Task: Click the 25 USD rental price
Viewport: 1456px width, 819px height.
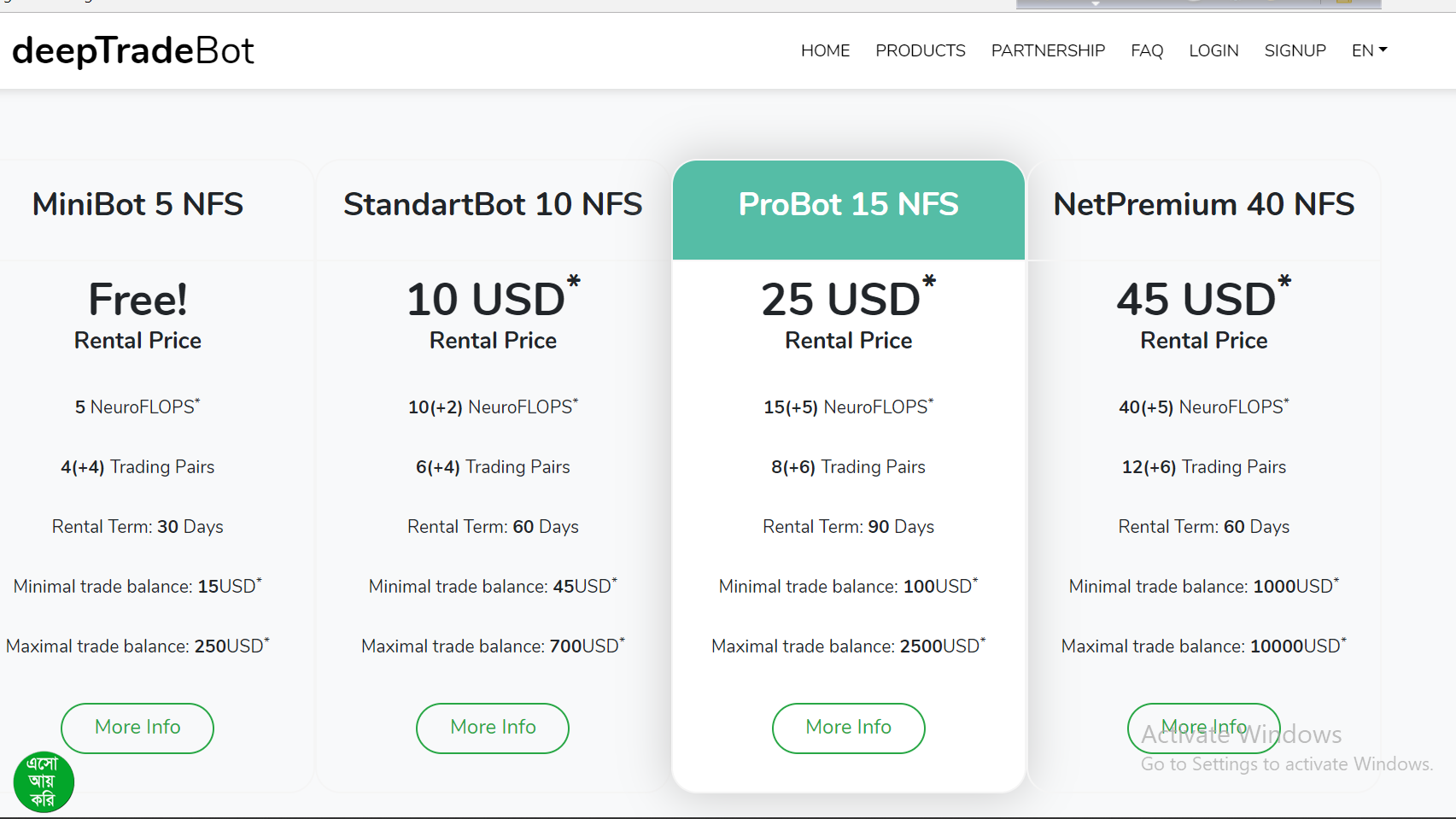Action: pos(841,300)
